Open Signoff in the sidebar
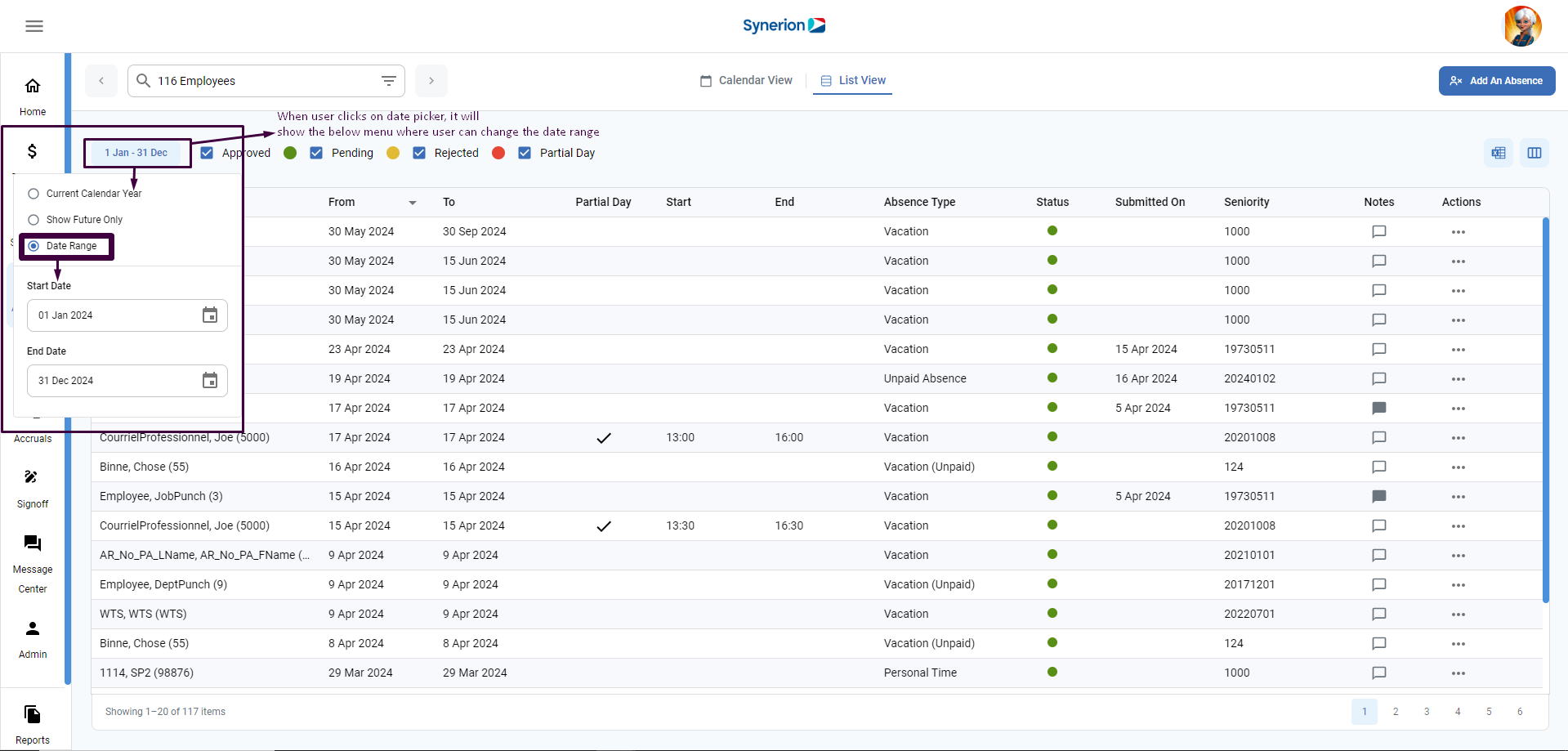 [x=33, y=488]
